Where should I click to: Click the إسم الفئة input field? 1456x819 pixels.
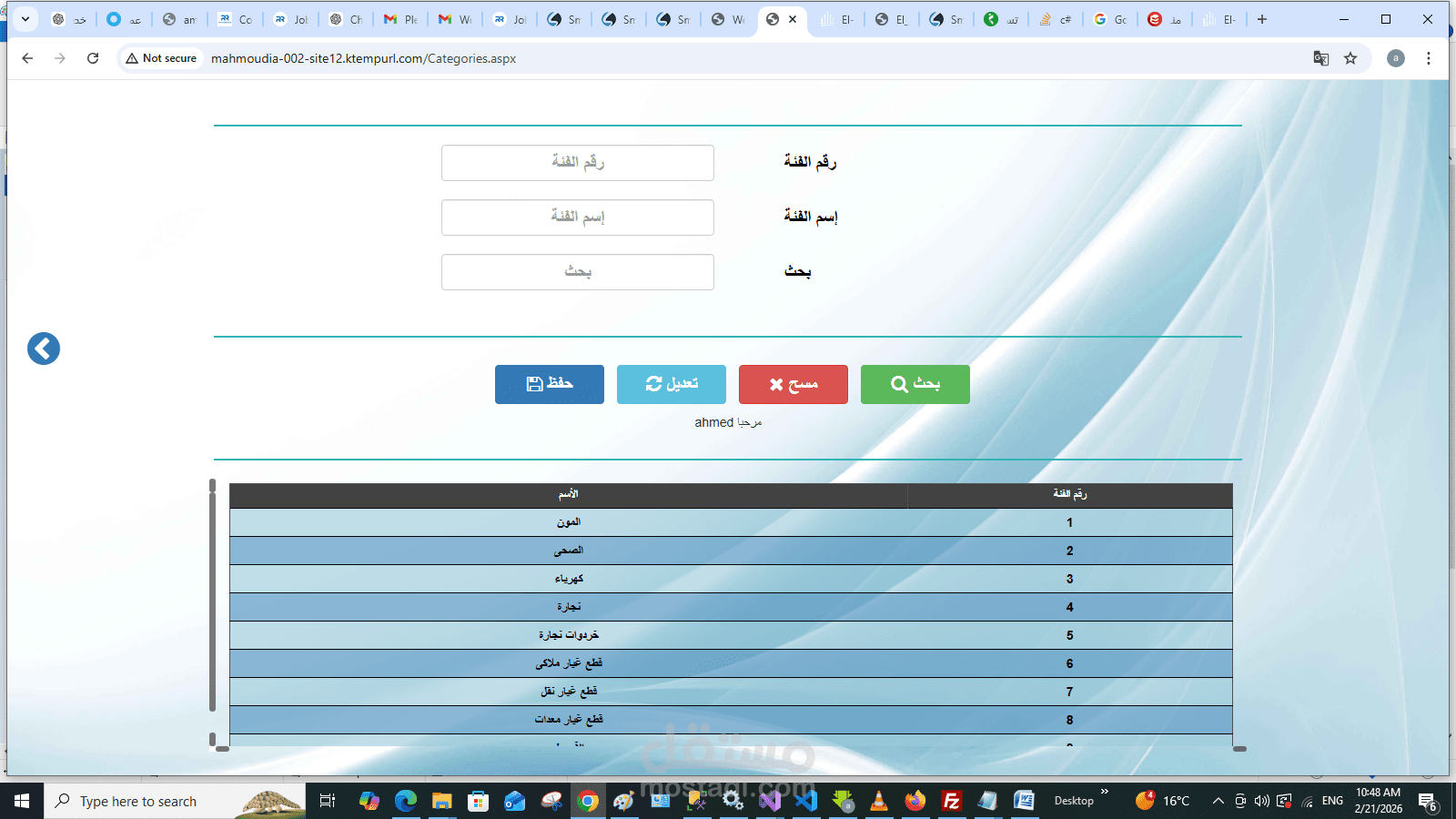(578, 217)
